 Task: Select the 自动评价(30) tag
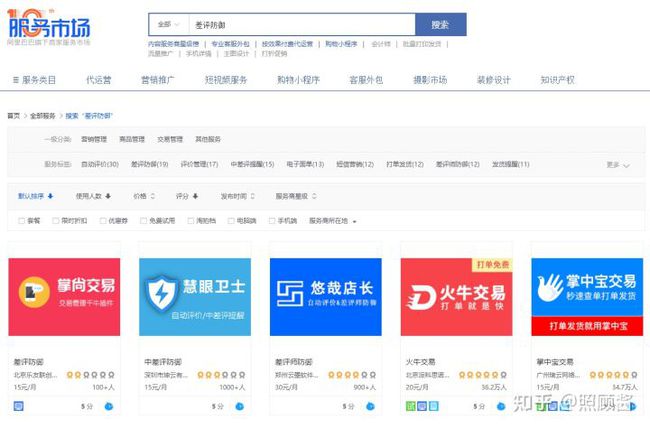[100, 165]
